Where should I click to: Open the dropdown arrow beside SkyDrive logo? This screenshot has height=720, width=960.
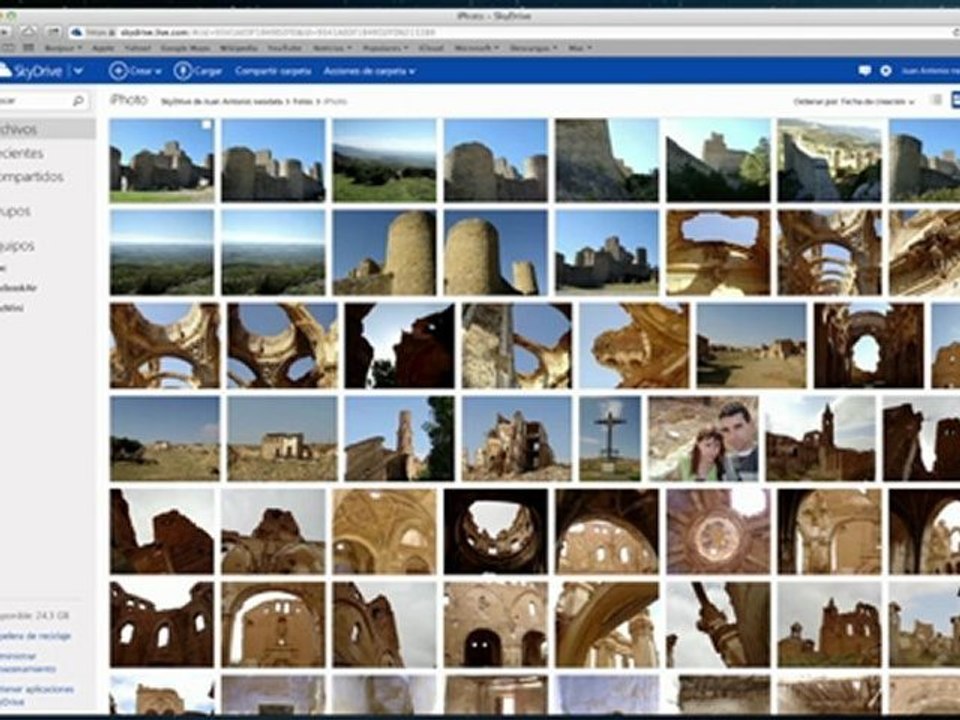click(x=78, y=71)
